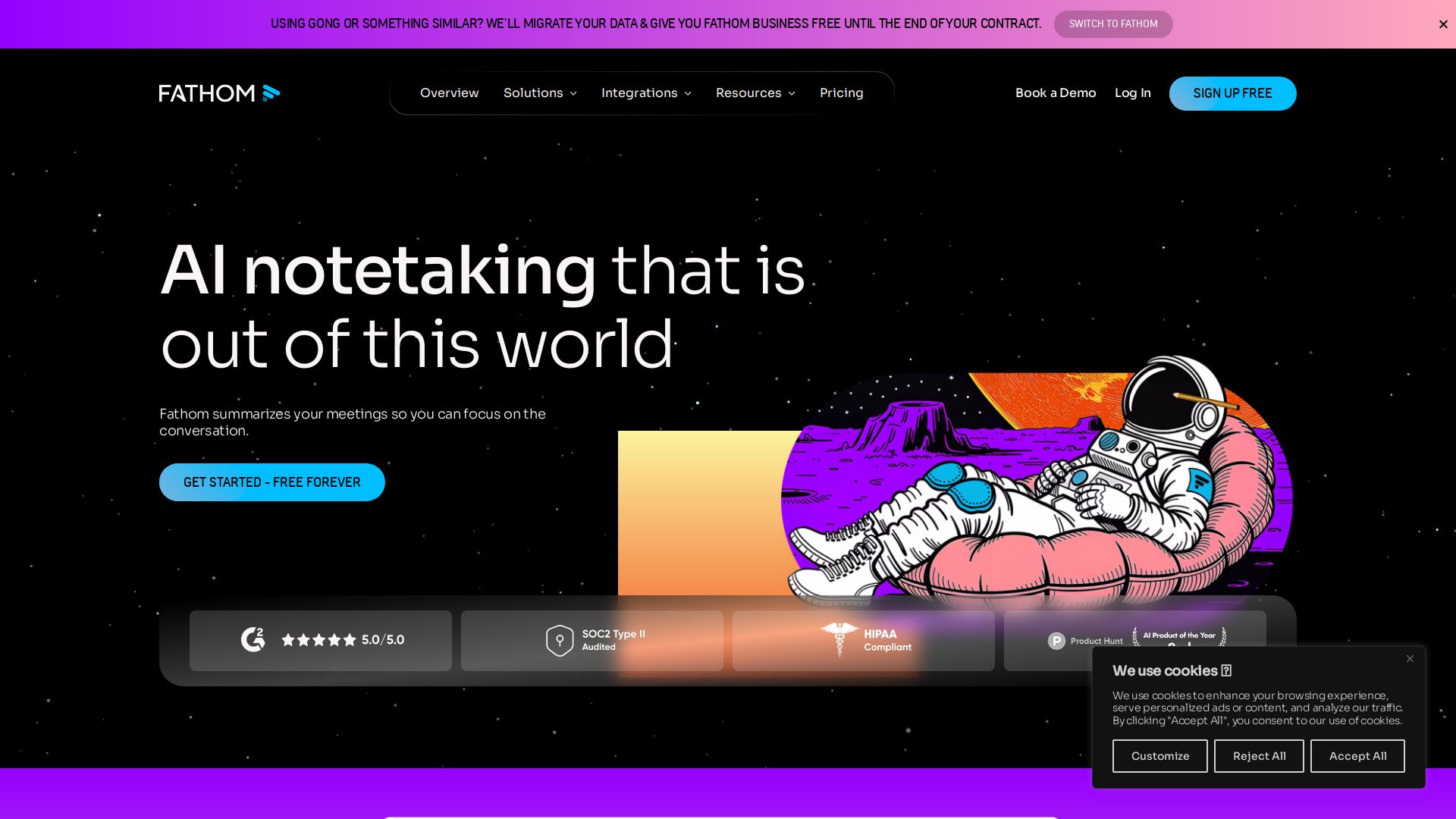Click the Fathom logo

[218, 93]
